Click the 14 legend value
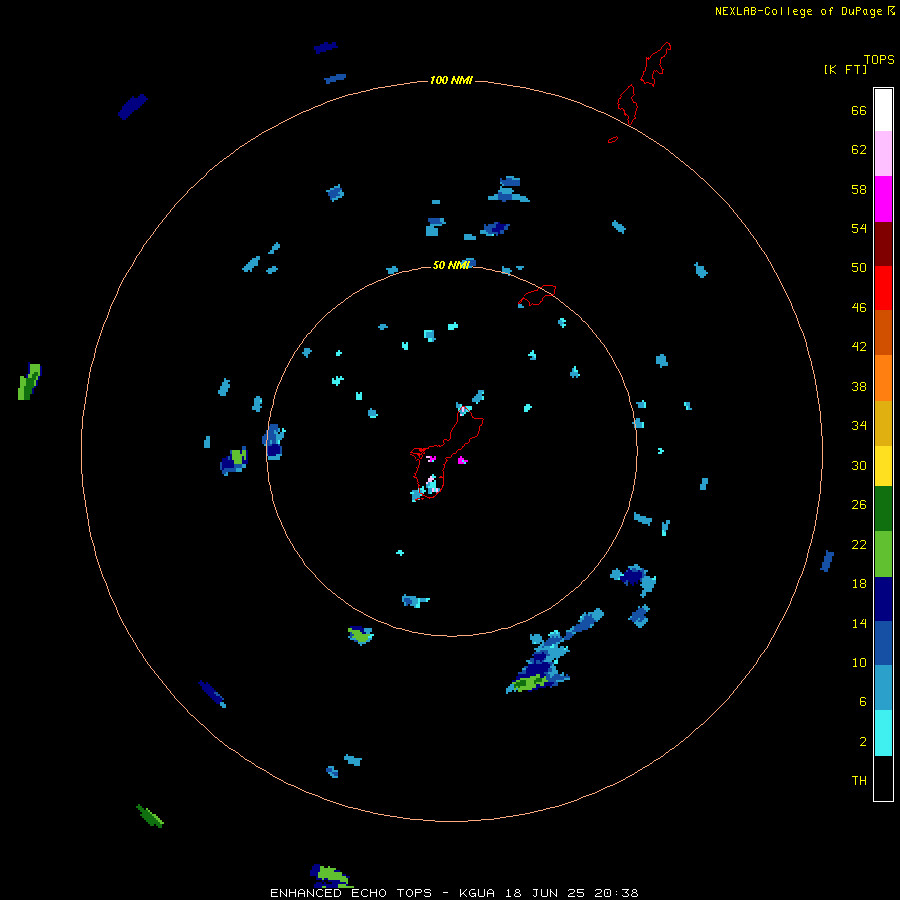Viewport: 900px width, 900px height. click(x=859, y=623)
